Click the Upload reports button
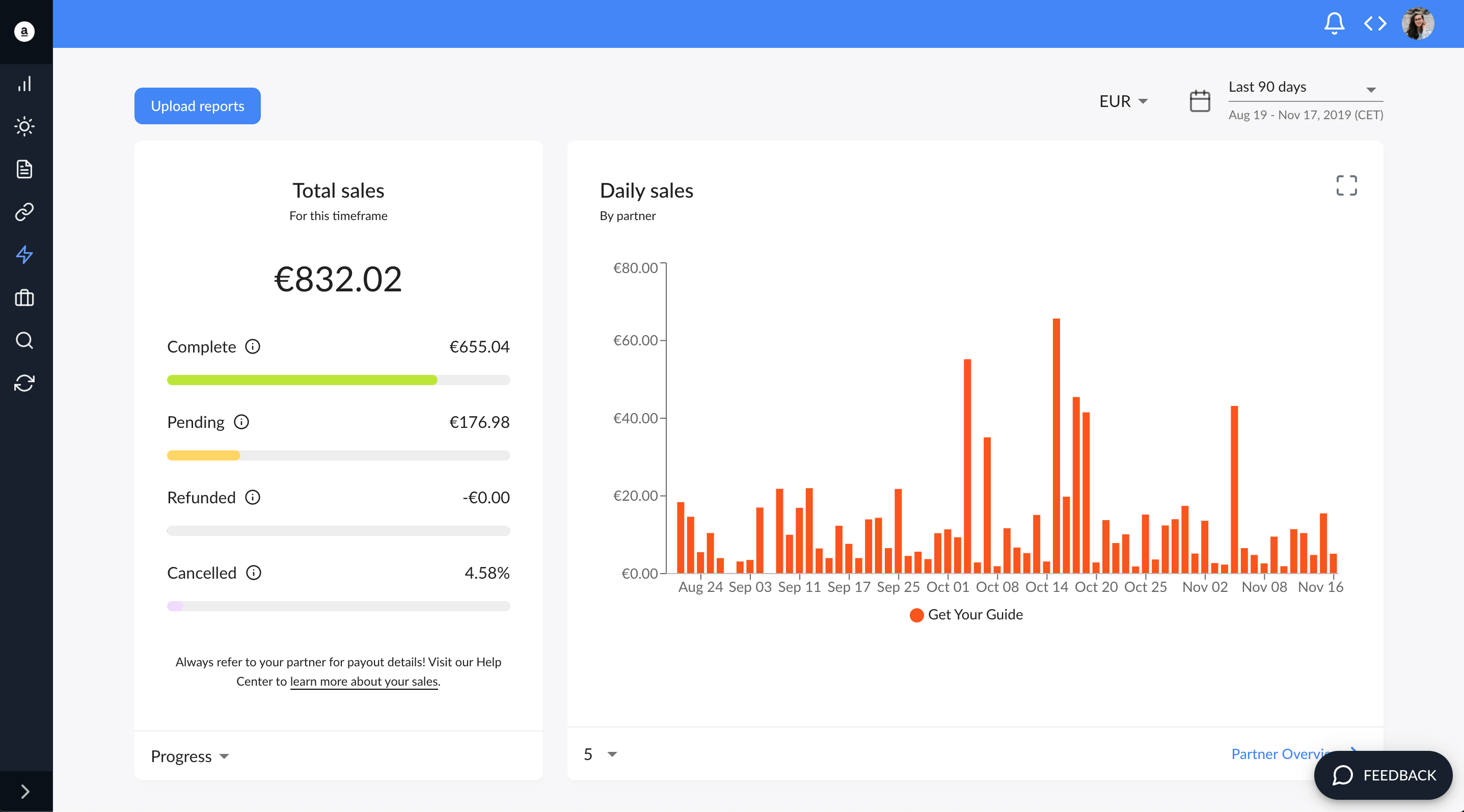Viewport: 1464px width, 812px height. tap(197, 105)
